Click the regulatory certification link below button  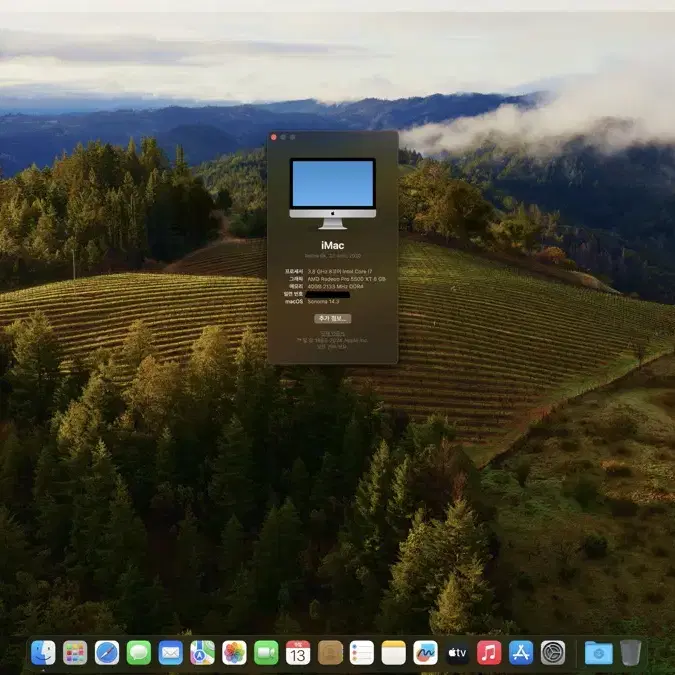(332, 334)
